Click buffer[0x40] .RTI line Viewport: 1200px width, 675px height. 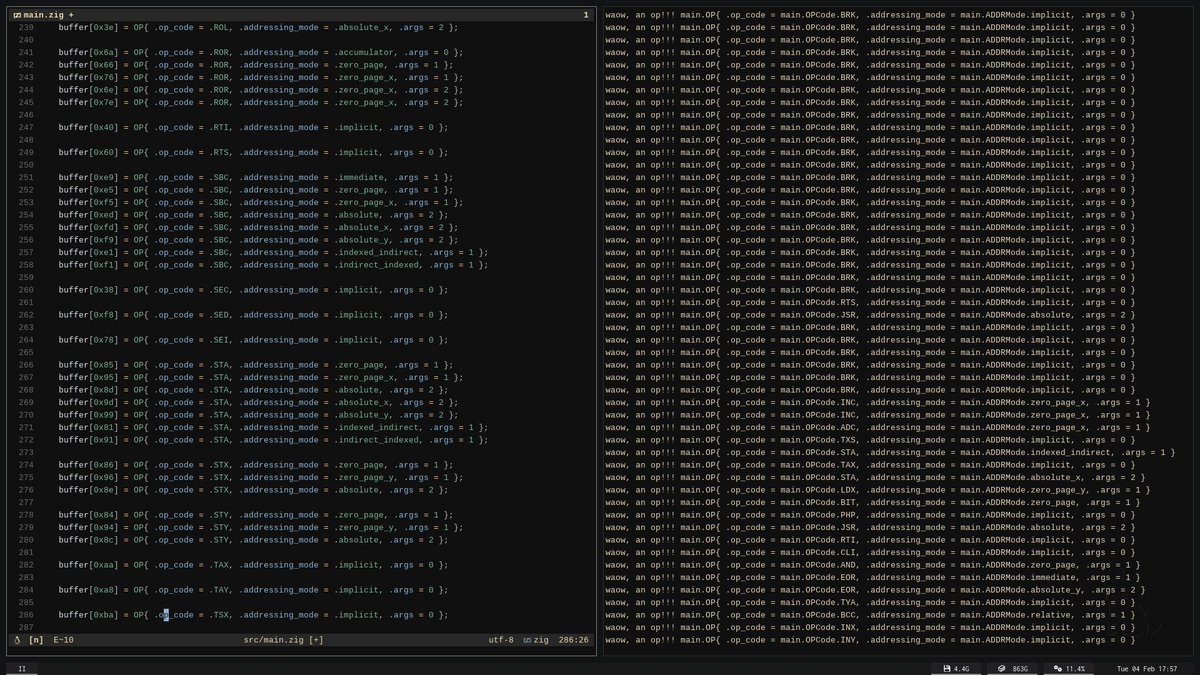tap(253, 127)
